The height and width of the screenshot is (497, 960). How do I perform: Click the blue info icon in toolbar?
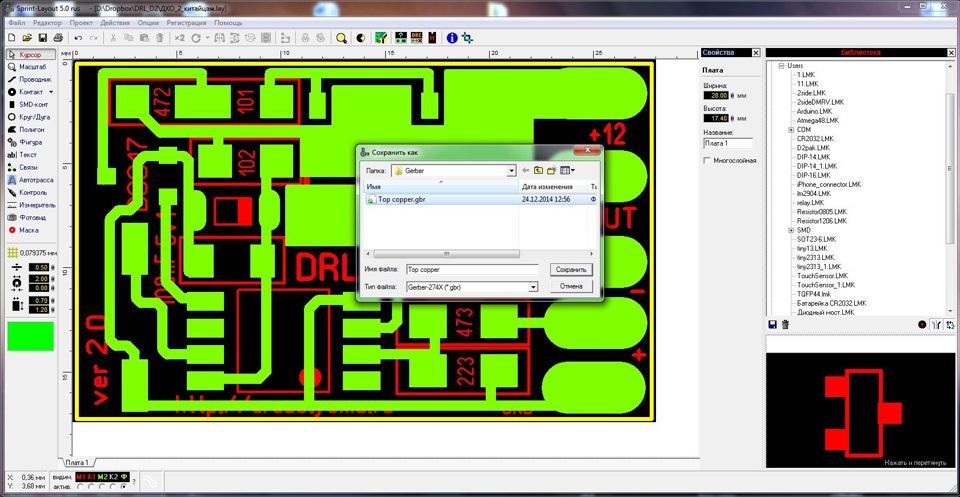(x=452, y=37)
